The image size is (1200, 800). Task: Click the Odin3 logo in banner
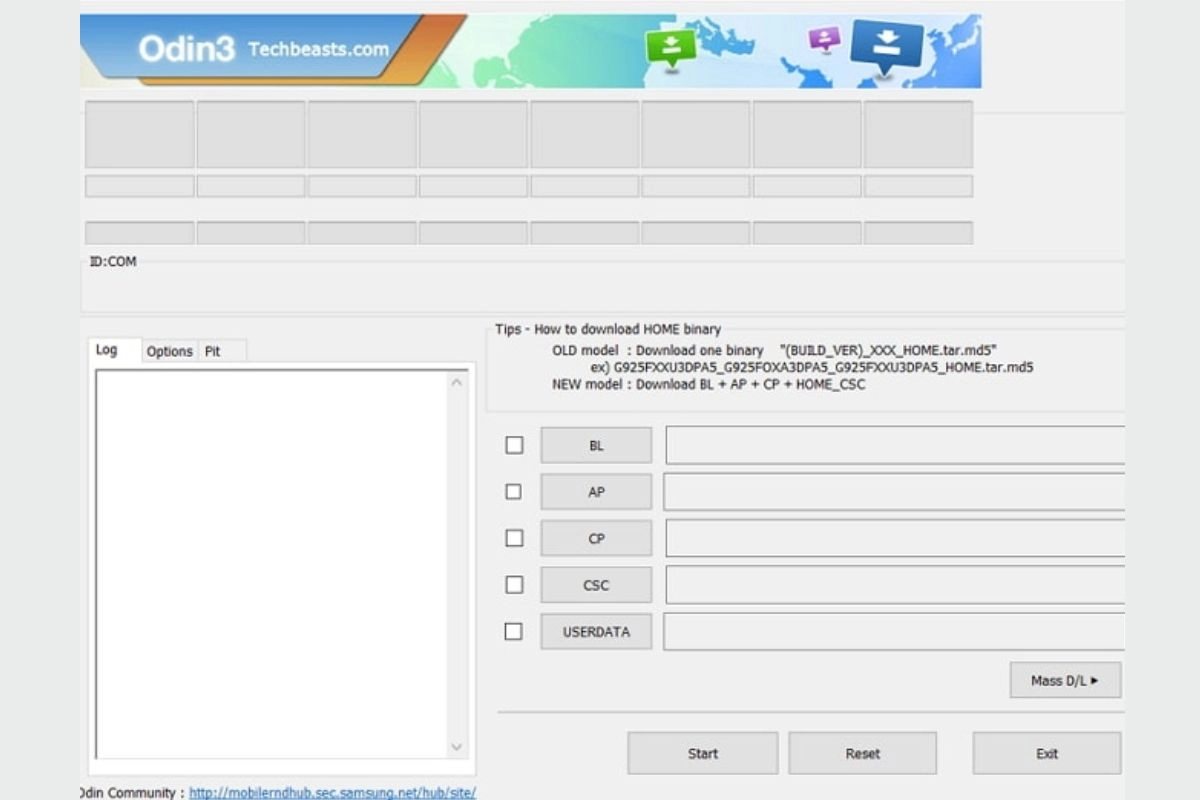pos(187,49)
